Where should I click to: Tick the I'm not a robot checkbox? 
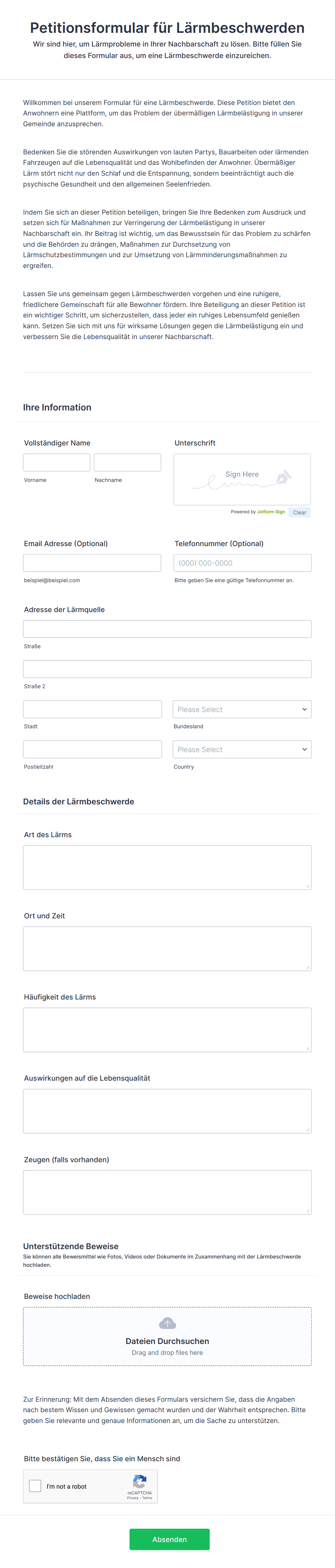click(x=35, y=1486)
